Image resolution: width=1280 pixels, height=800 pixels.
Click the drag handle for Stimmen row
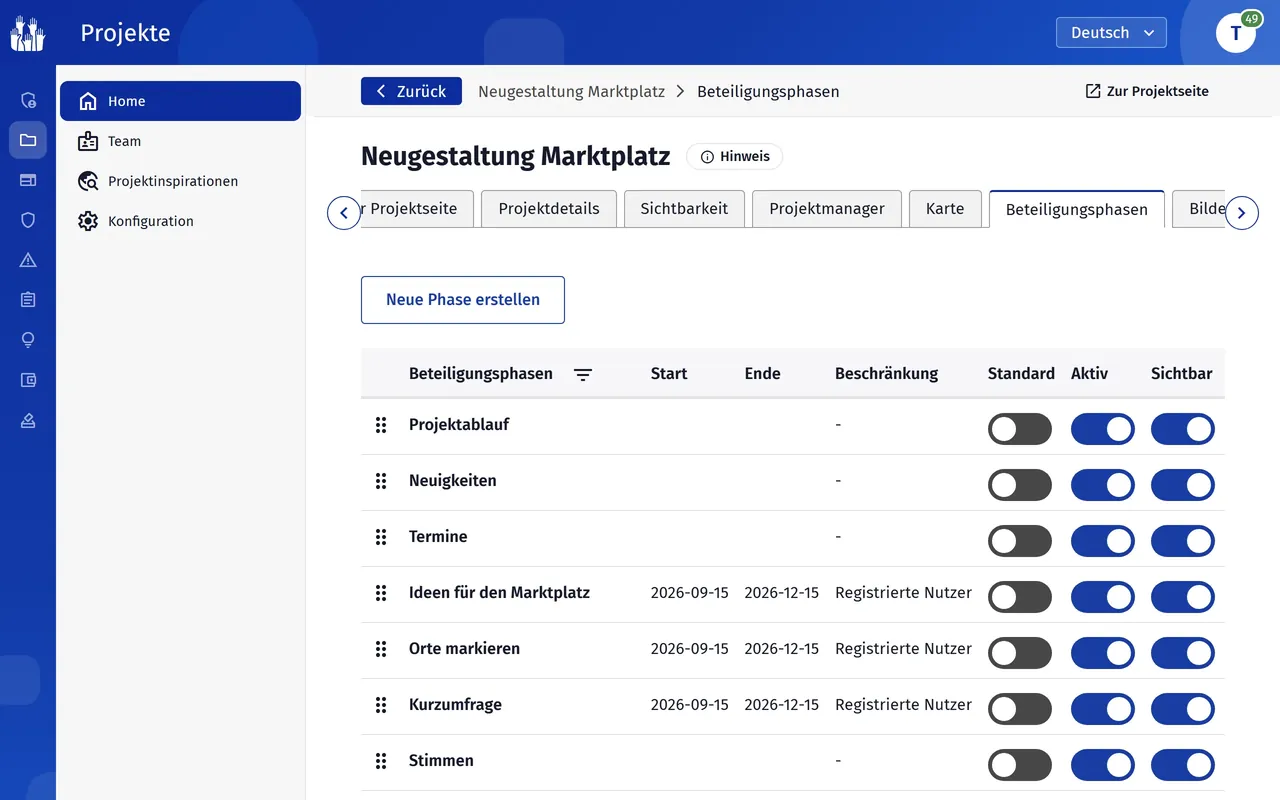[x=381, y=761]
